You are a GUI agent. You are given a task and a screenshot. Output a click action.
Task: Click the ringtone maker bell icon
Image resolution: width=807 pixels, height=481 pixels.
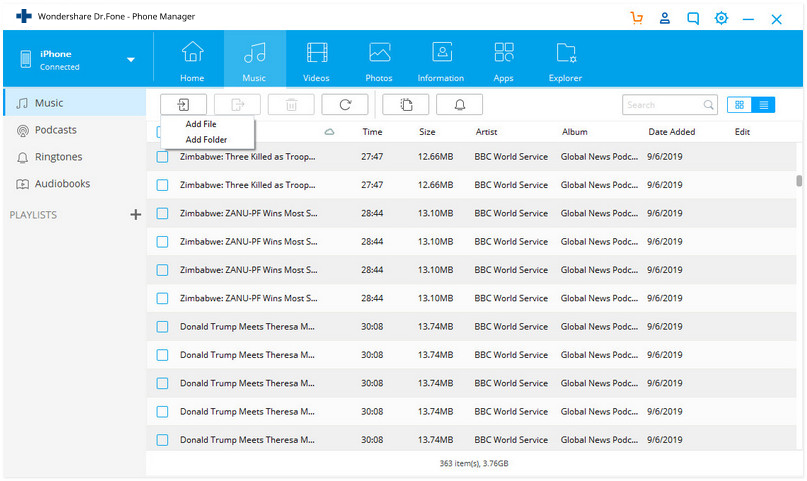[x=459, y=104]
